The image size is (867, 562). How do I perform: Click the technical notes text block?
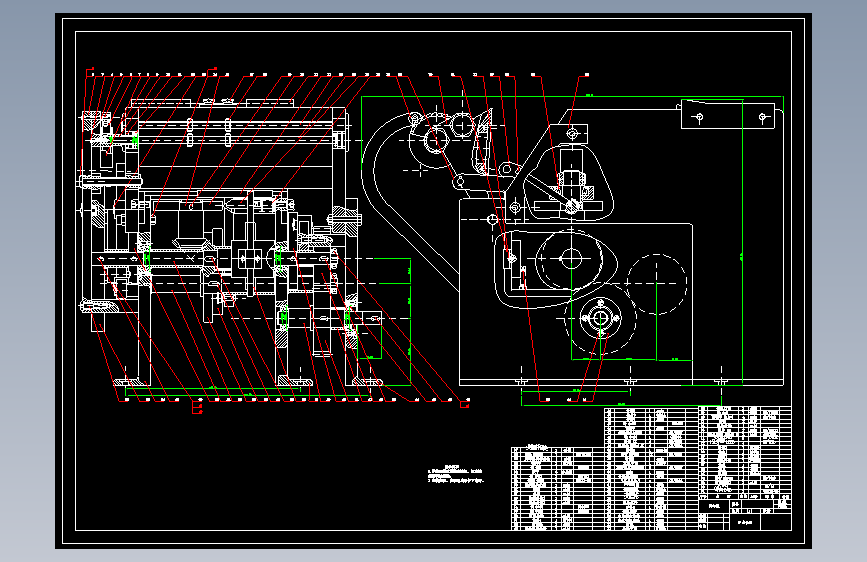tap(455, 474)
